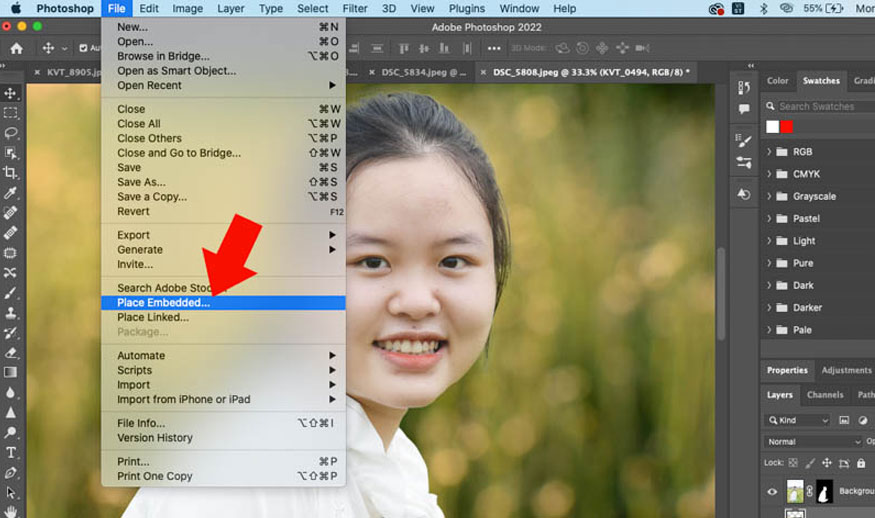Viewport: 875px width, 518px height.
Task: Switch to the Adjustments tab
Action: tap(846, 370)
